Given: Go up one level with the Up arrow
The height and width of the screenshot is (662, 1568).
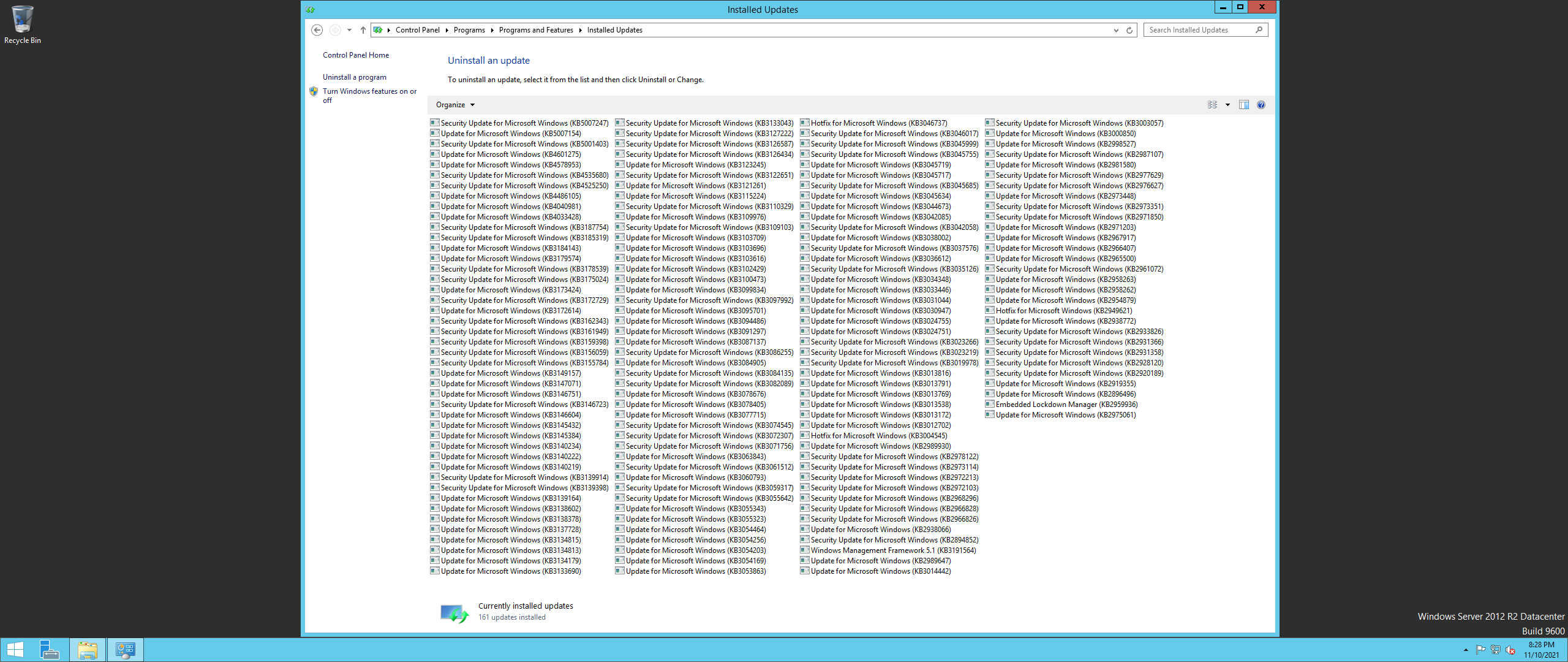Looking at the screenshot, I should (x=363, y=30).
